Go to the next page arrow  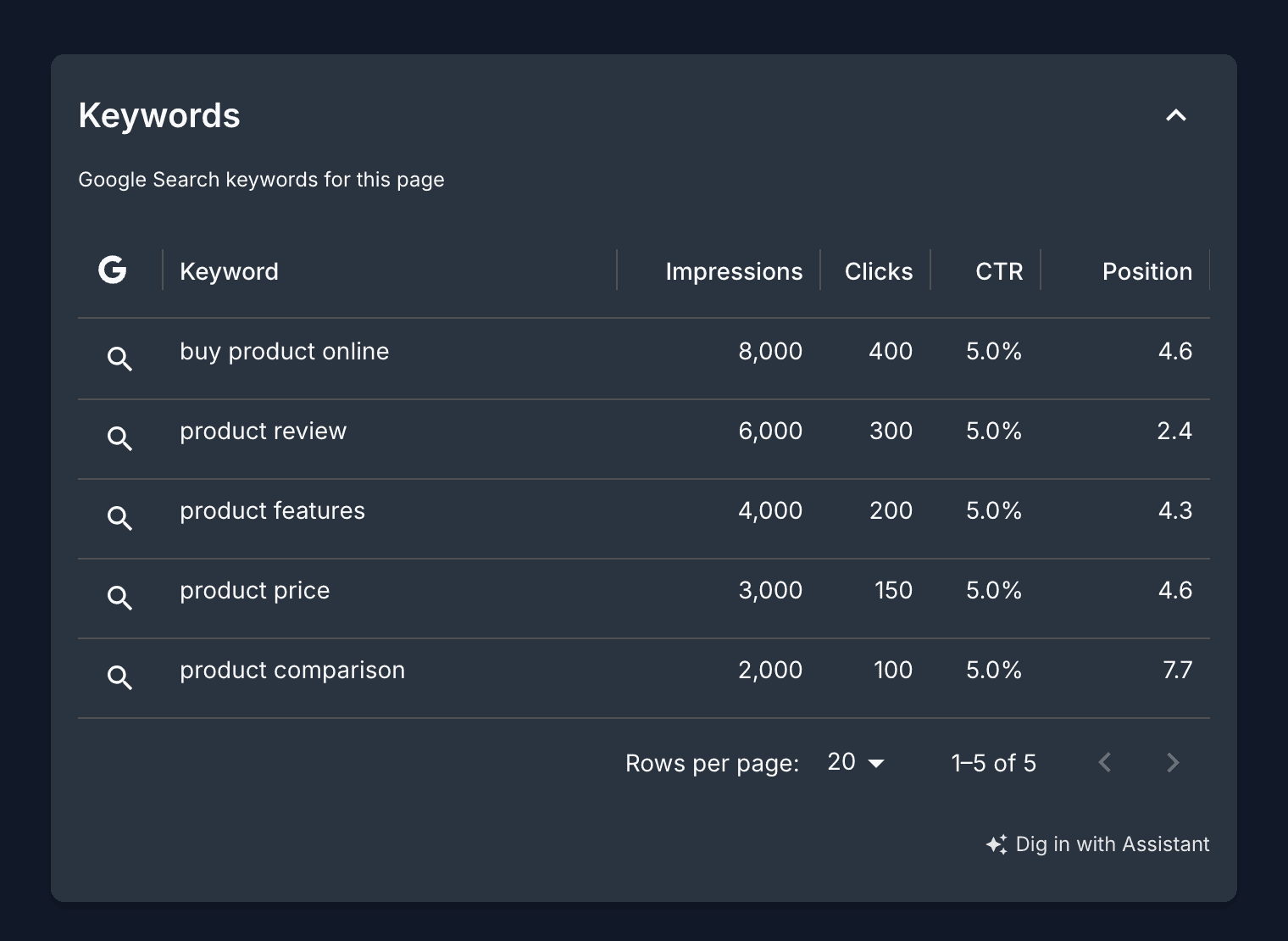1173,762
